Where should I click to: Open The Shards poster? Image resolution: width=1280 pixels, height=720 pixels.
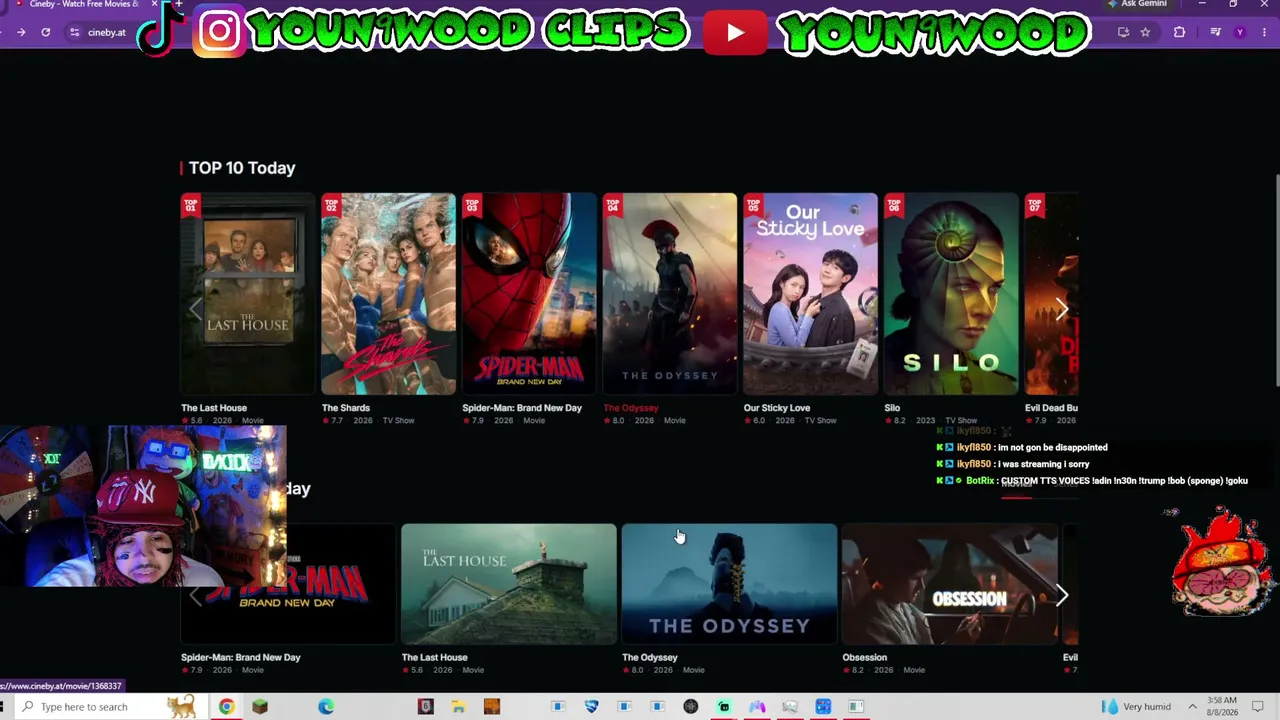[x=388, y=294]
